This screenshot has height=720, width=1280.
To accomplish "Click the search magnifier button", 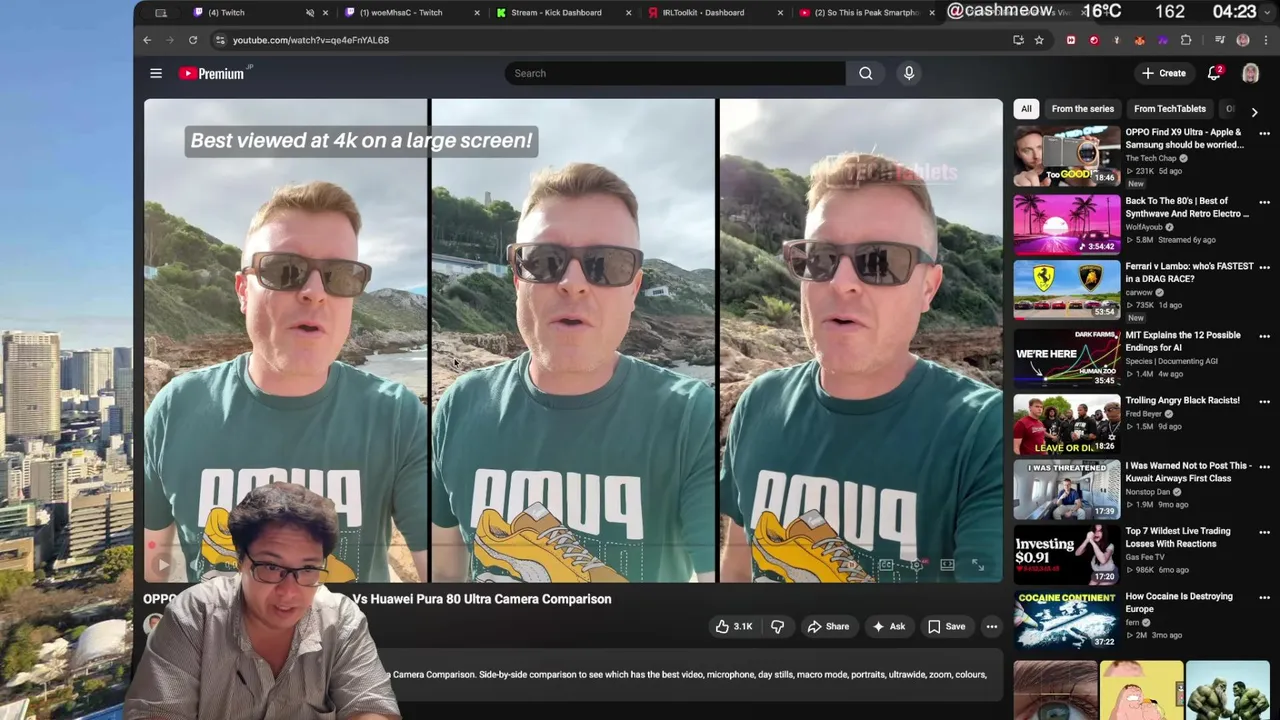I will pyautogui.click(x=865, y=73).
